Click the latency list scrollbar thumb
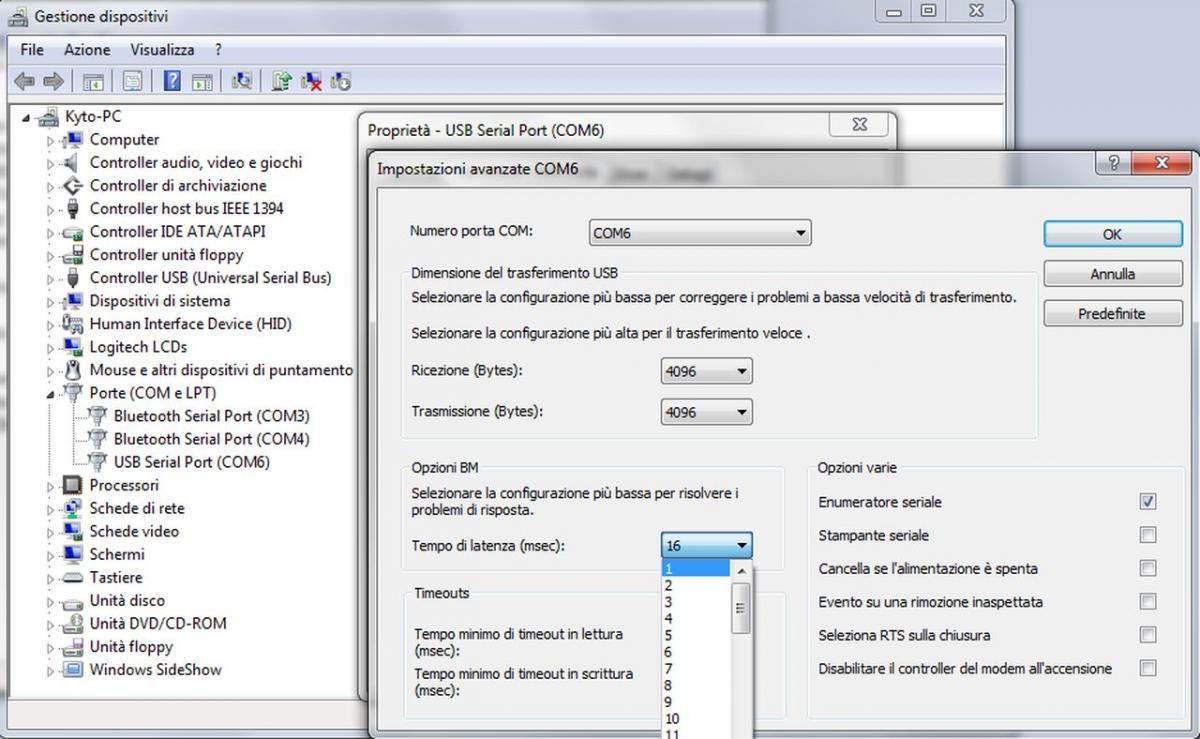This screenshot has width=1200, height=739. (x=741, y=605)
